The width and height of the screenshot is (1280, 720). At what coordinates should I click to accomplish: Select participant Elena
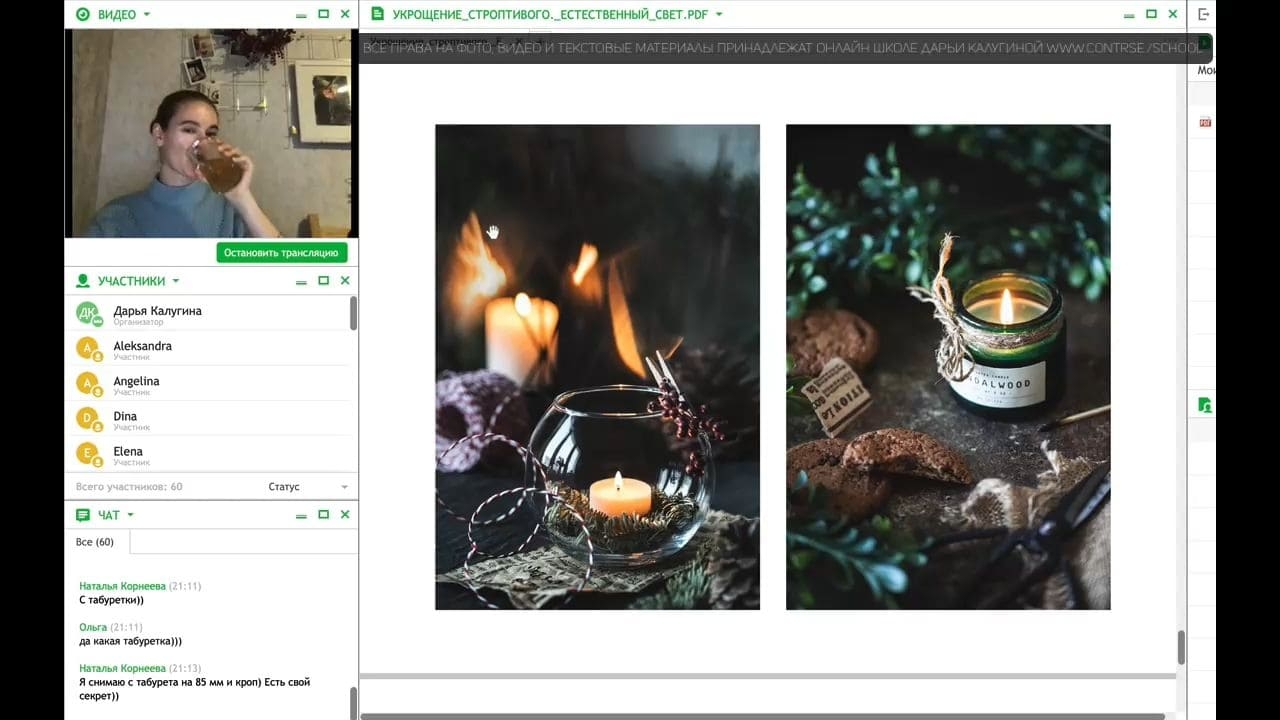tap(207, 454)
